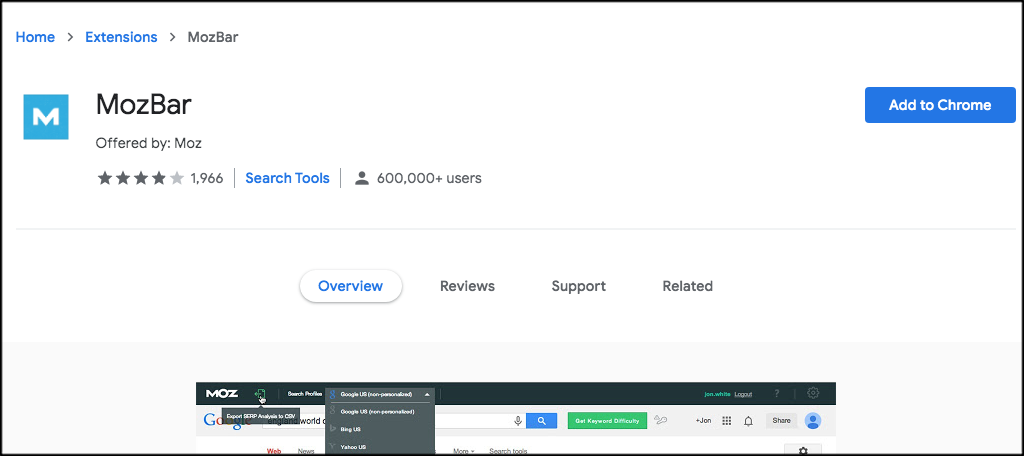Click the key icon beside Get Keyword Difficulty
Image resolution: width=1024 pixels, height=456 pixels.
[x=661, y=420]
